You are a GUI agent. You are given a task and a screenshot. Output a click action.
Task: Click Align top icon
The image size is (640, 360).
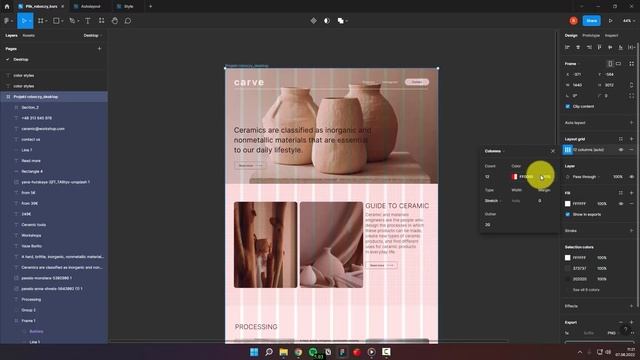pyautogui.click(x=599, y=47)
